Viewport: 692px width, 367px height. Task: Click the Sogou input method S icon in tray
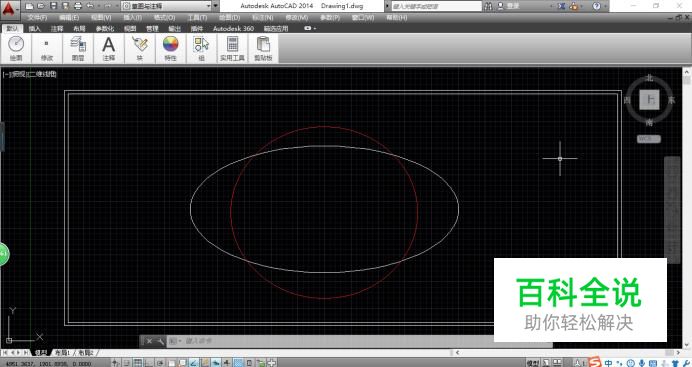point(594,363)
